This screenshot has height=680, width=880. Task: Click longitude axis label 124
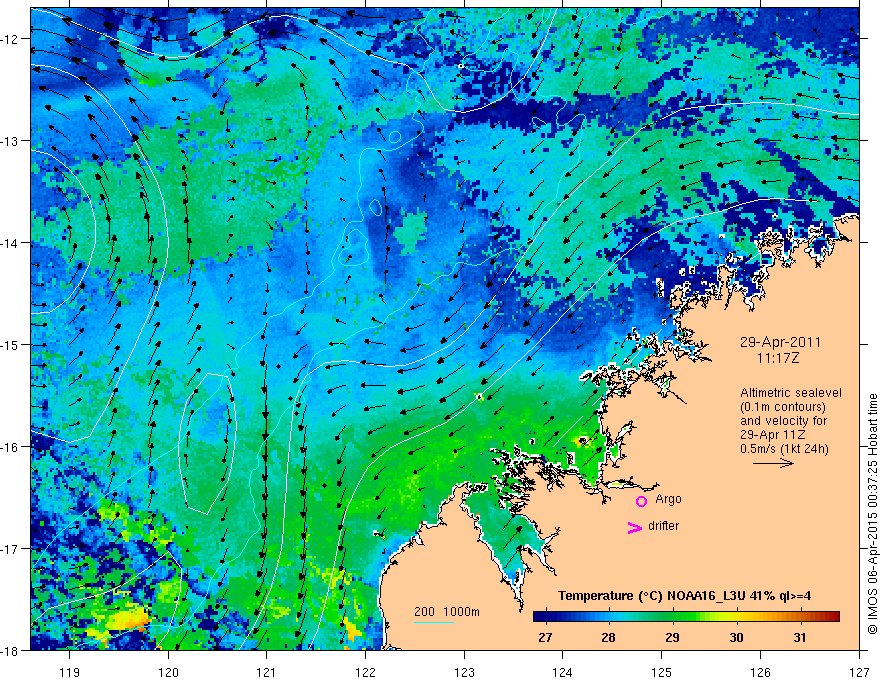point(563,672)
